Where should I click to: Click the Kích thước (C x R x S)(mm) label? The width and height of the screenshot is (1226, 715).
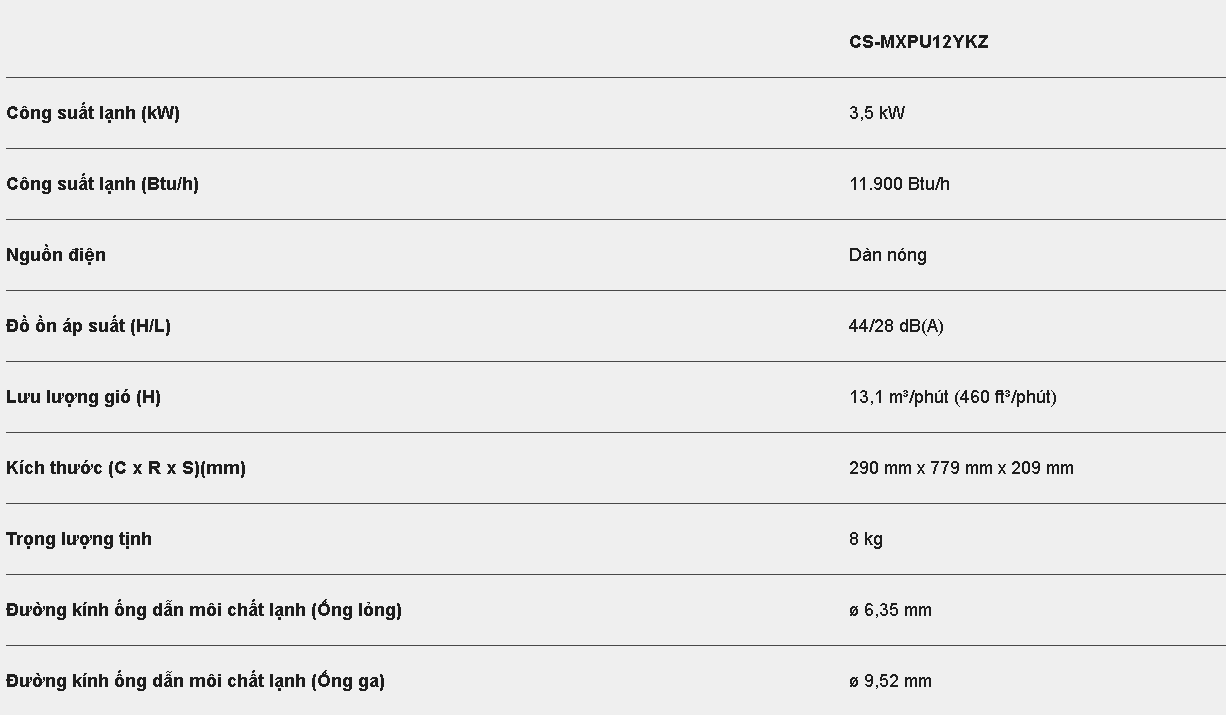click(126, 468)
